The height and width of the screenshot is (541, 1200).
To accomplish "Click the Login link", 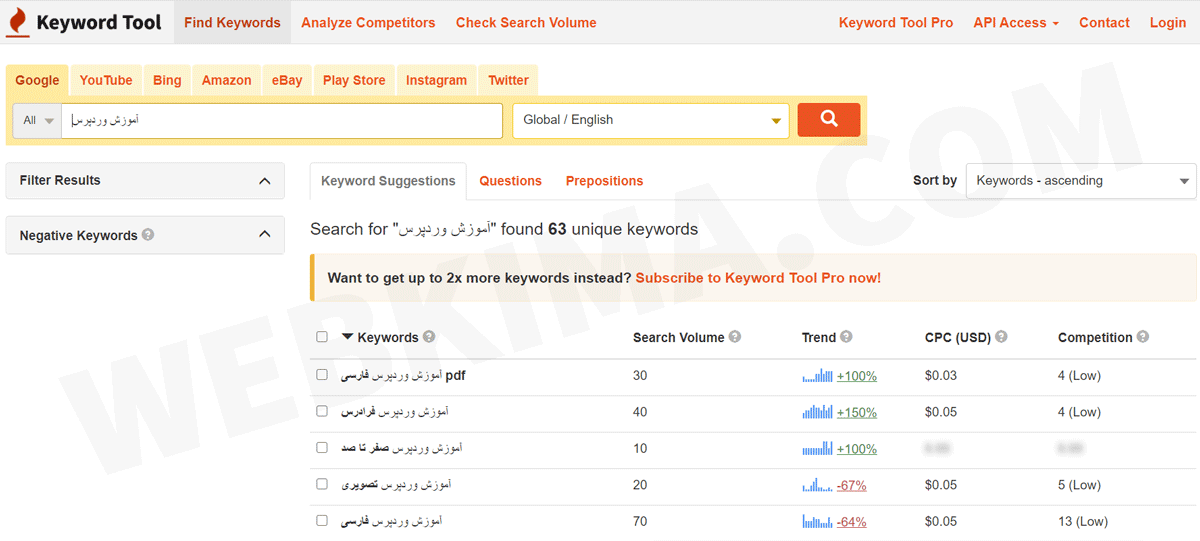I will click(1168, 22).
